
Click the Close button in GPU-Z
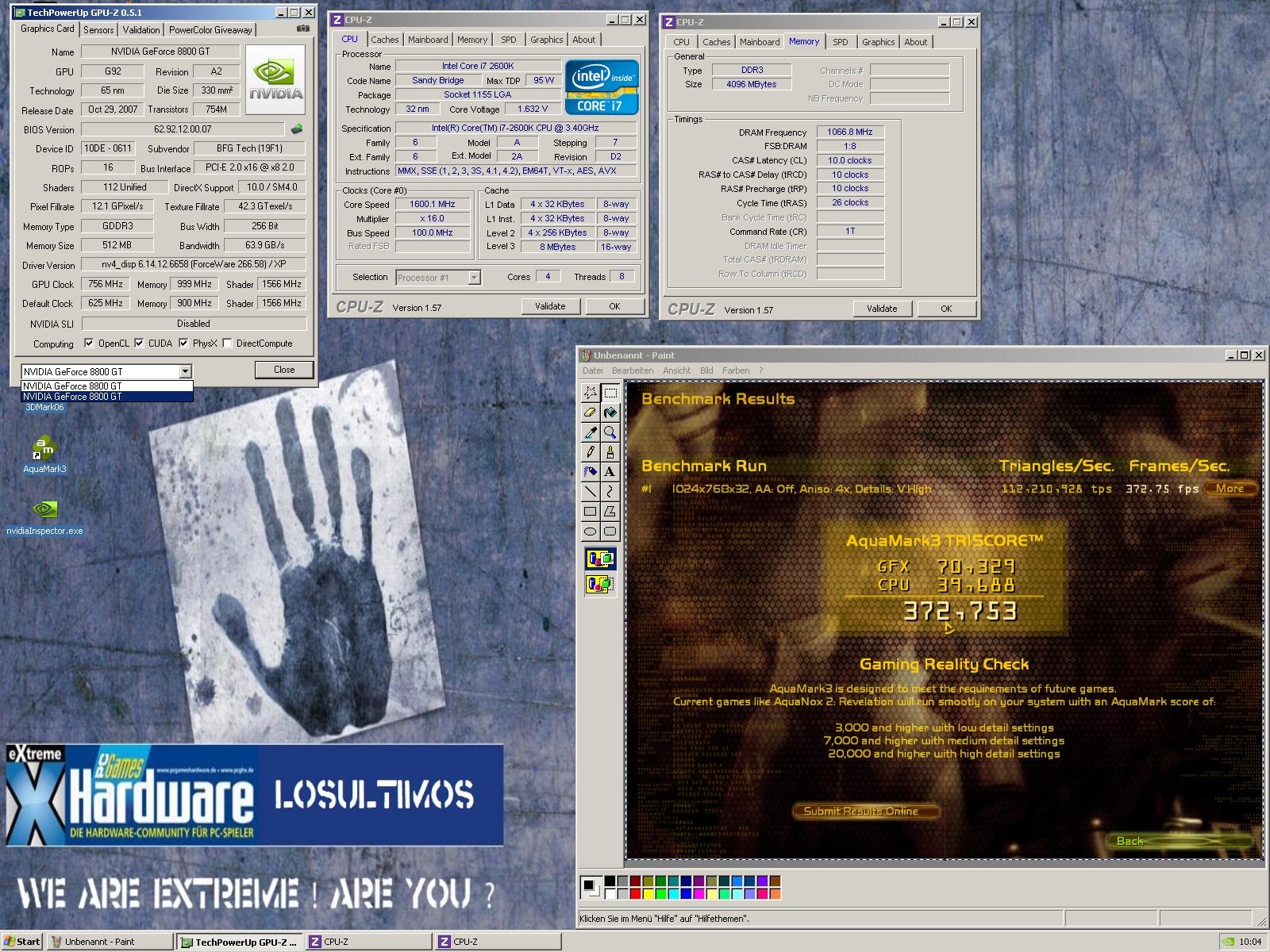[x=284, y=370]
